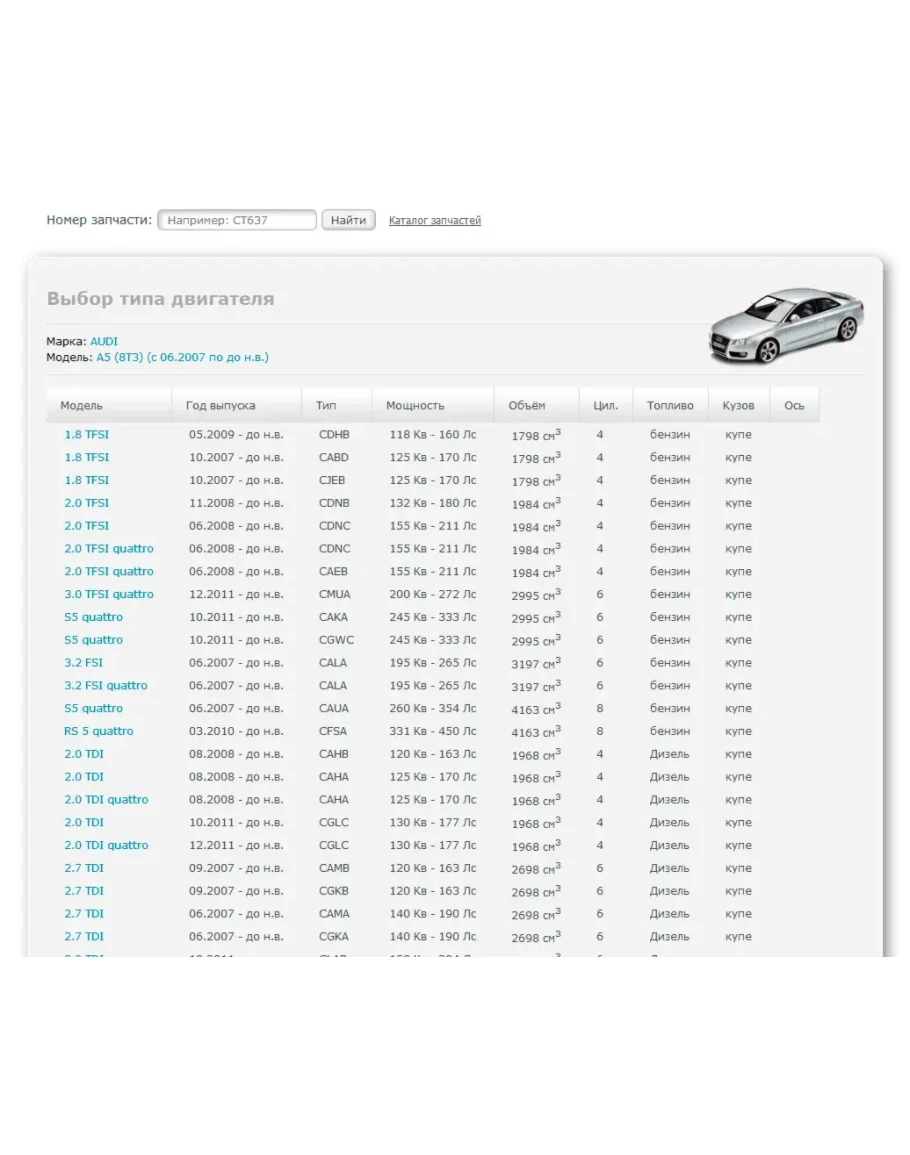The image size is (910, 1155).
Task: Follow the AUDI brand link
Action: tap(104, 342)
